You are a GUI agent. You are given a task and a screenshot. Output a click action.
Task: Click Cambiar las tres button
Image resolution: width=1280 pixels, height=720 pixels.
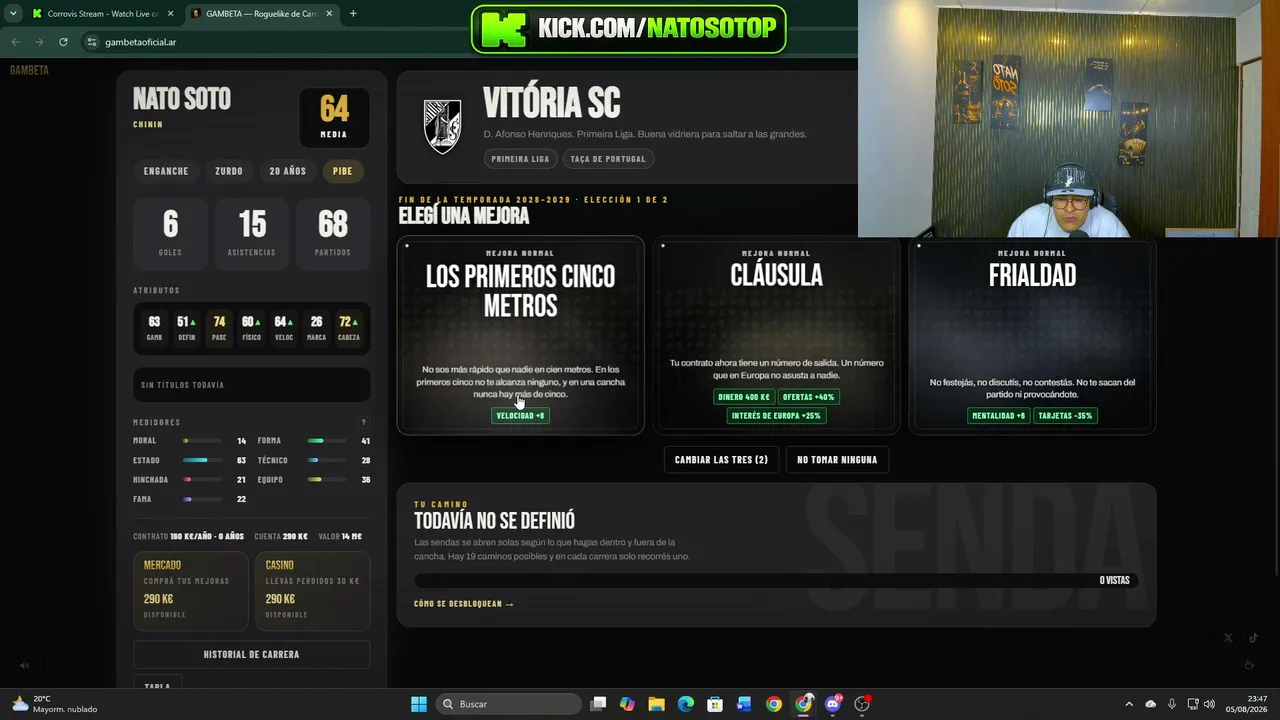coord(721,460)
